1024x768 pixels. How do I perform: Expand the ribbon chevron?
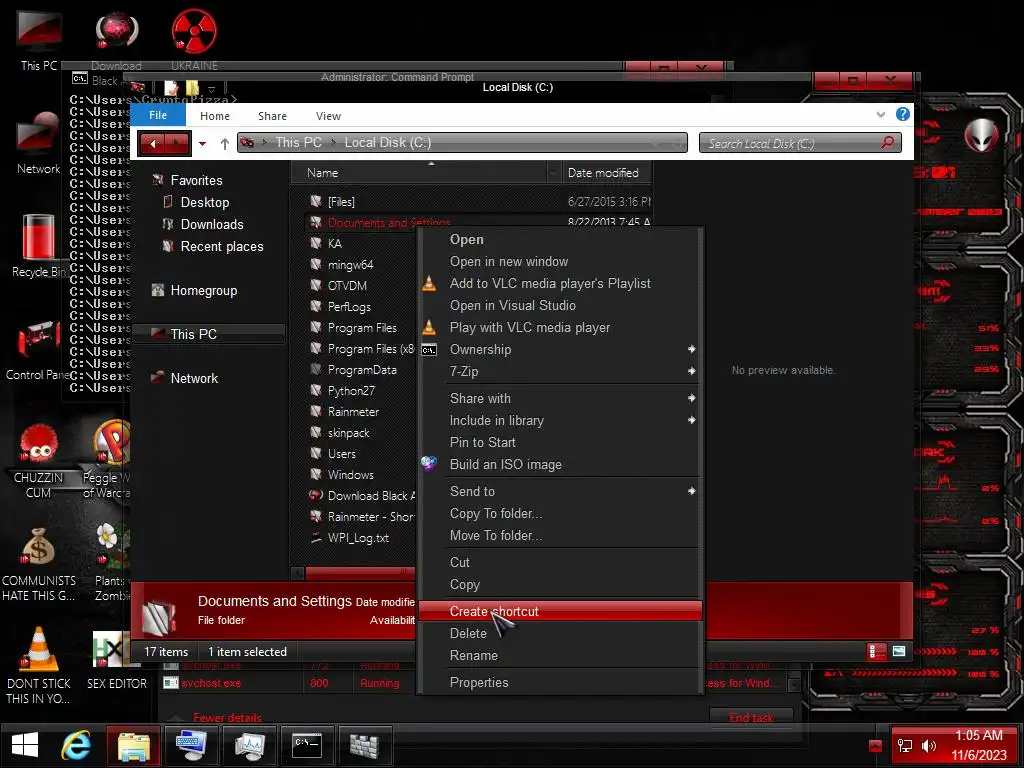[x=881, y=115]
